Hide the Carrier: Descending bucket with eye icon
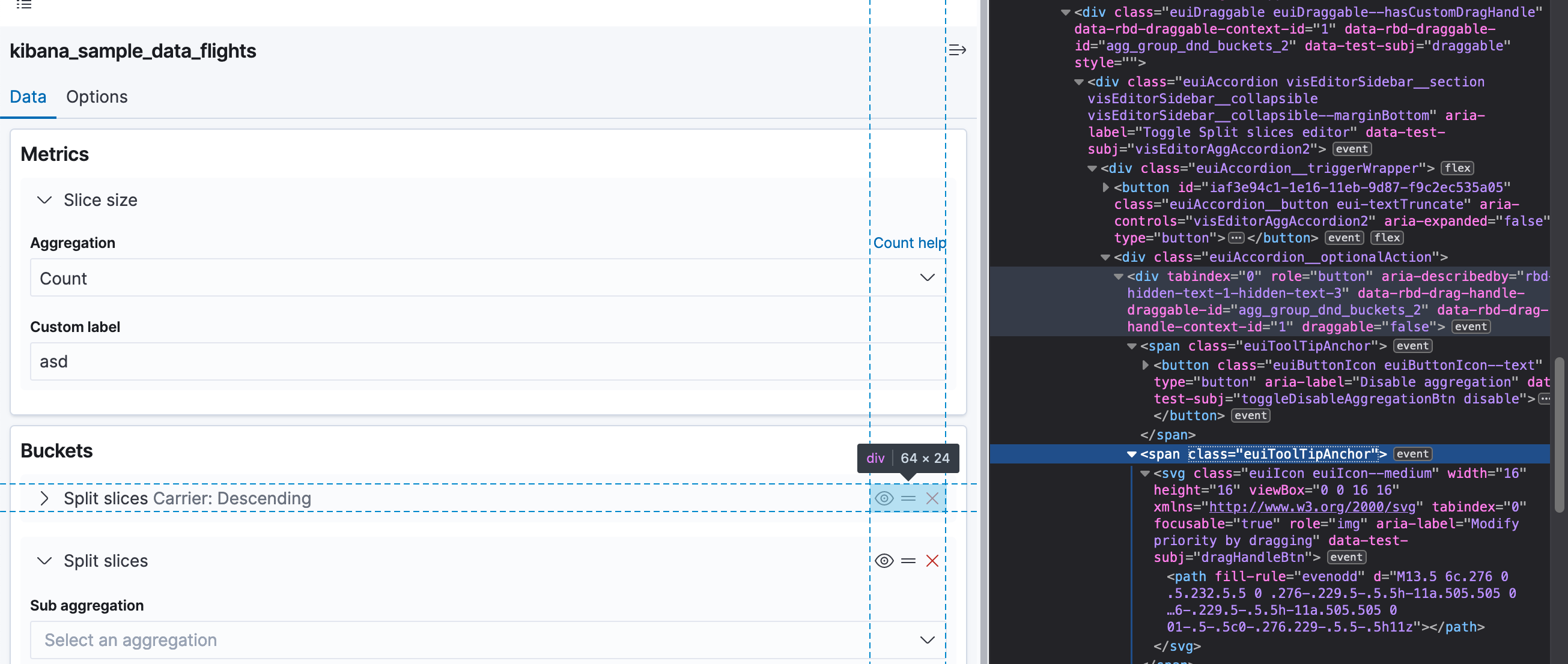Image resolution: width=1568 pixels, height=664 pixels. 884,498
